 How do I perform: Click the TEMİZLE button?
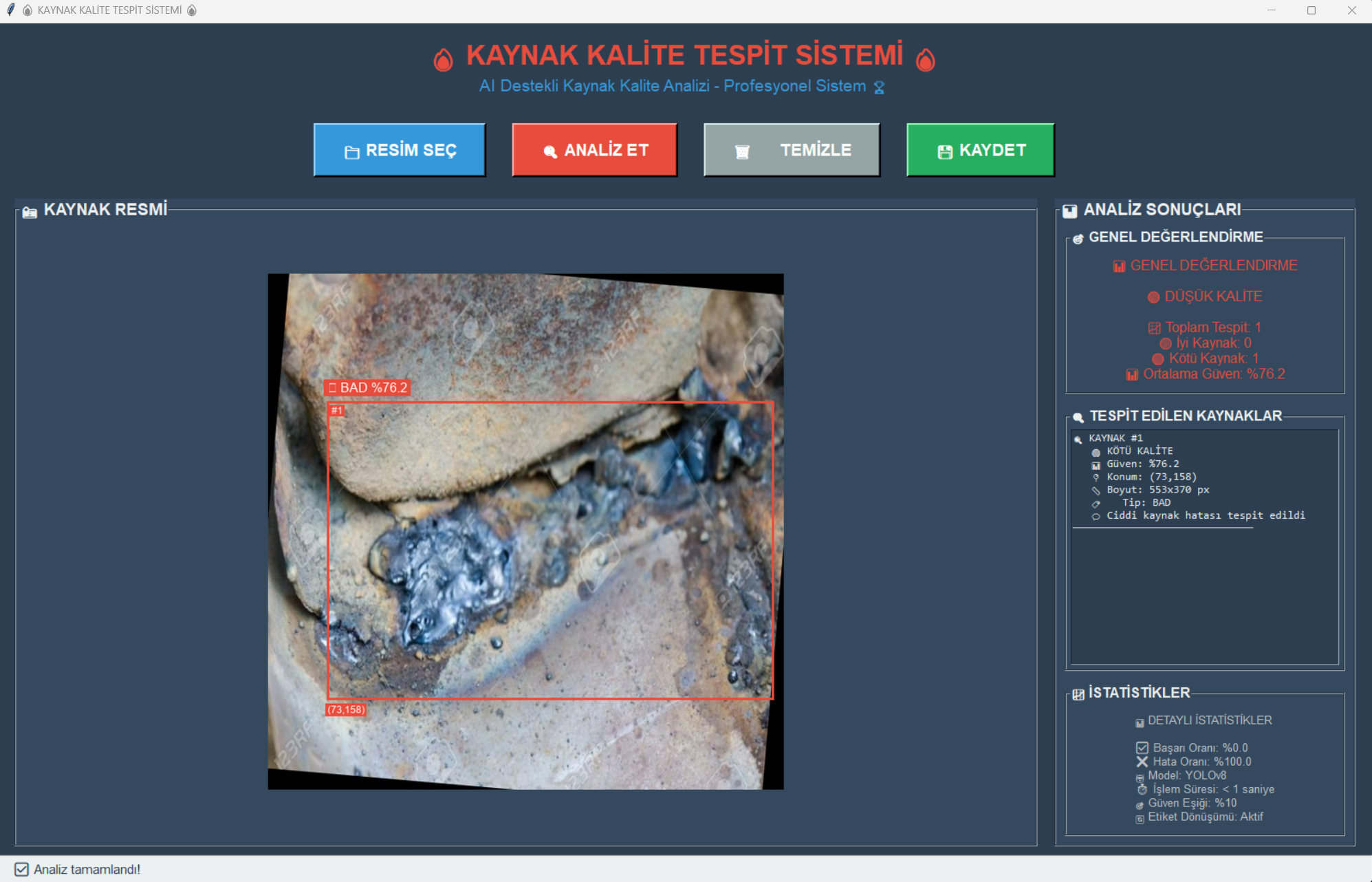click(x=792, y=150)
